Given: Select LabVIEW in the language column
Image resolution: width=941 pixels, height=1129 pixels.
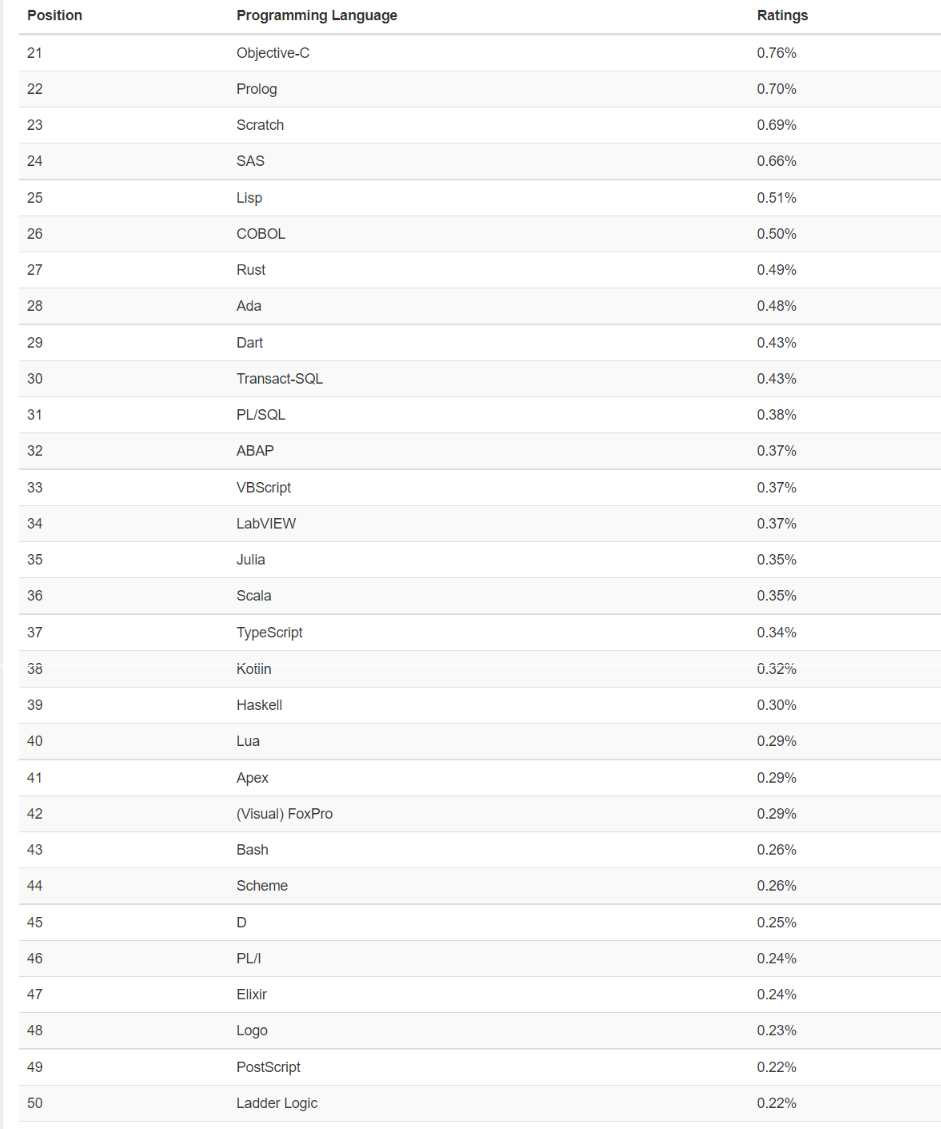Looking at the screenshot, I should [266, 524].
